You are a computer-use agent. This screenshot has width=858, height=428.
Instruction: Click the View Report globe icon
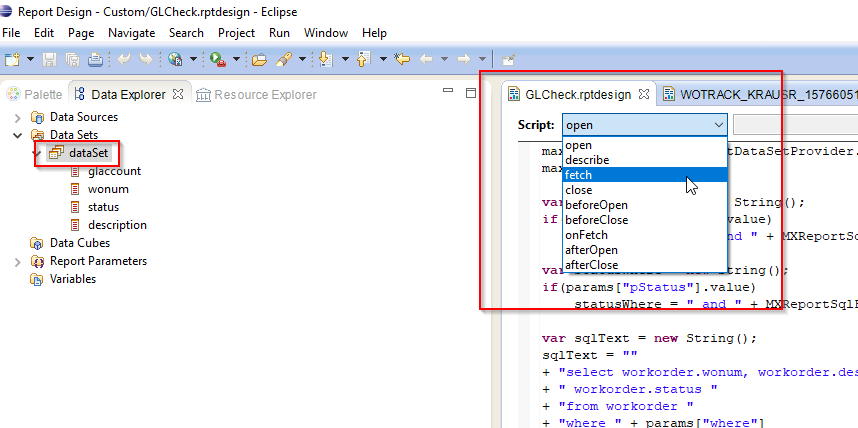(x=175, y=59)
